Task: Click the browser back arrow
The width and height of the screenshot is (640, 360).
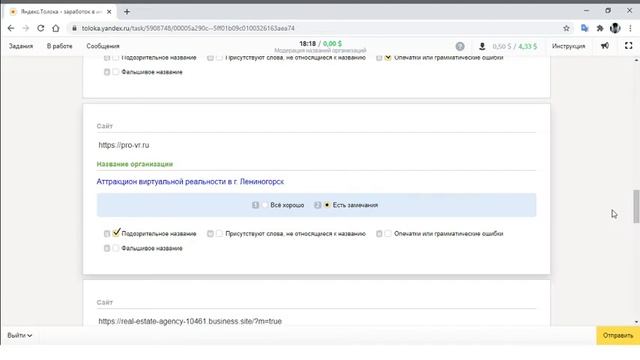Action: pyautogui.click(x=11, y=28)
